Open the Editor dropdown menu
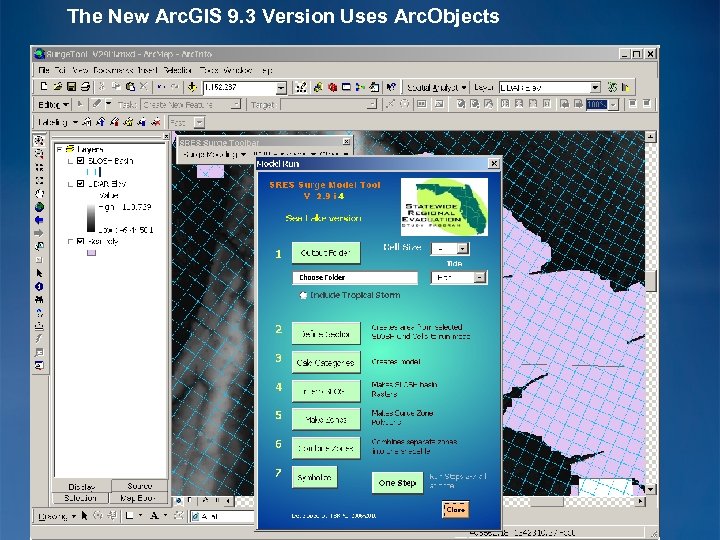The width and height of the screenshot is (720, 540). (x=53, y=105)
